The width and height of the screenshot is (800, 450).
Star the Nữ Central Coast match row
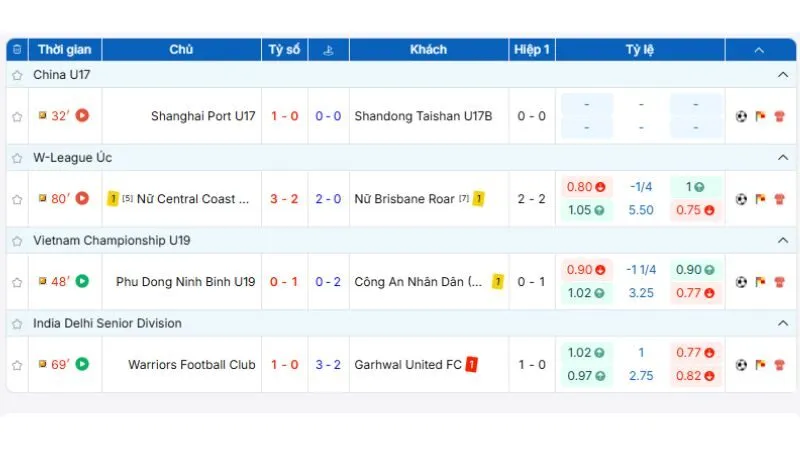coord(17,199)
